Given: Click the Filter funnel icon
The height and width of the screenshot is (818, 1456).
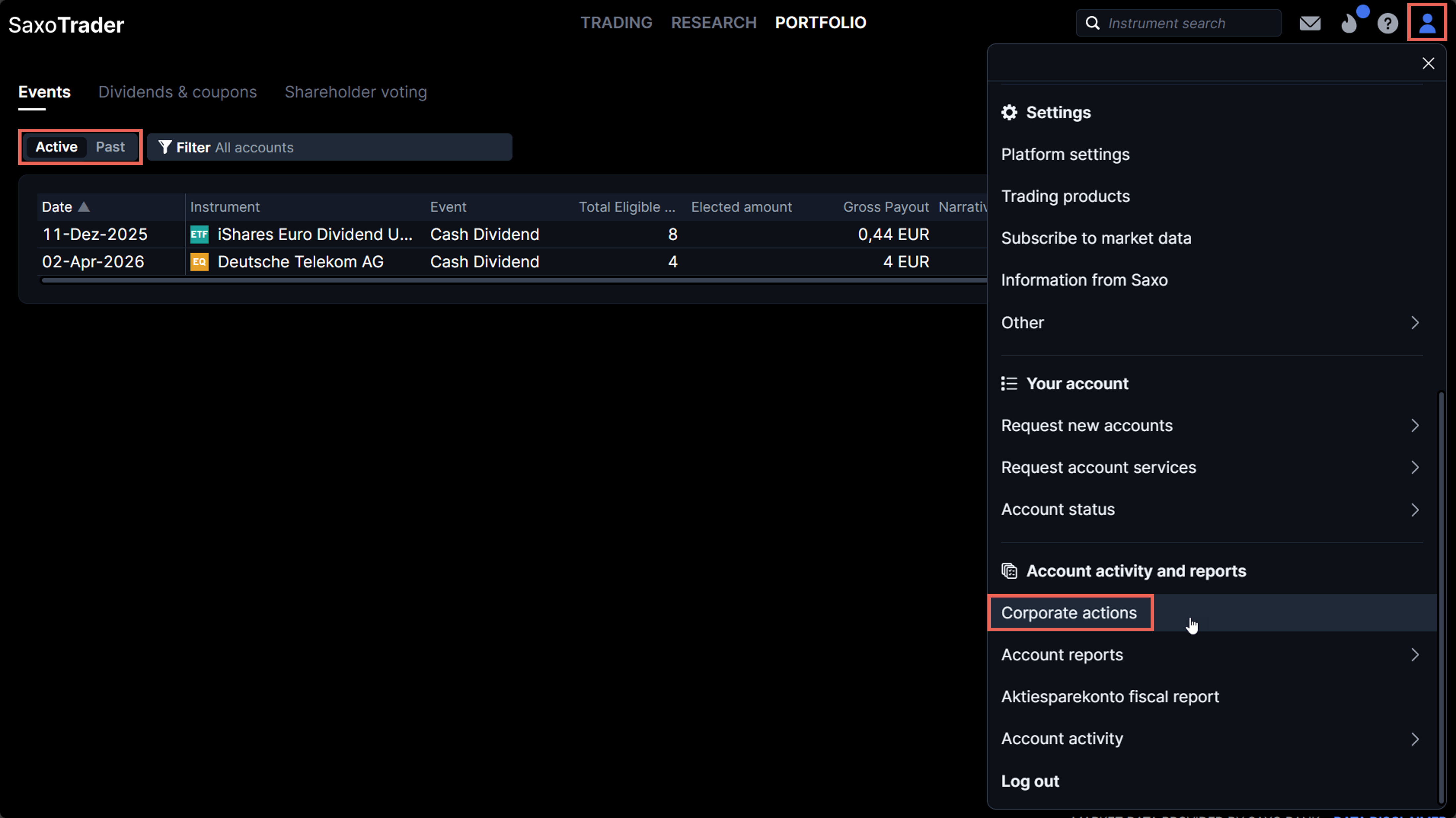Looking at the screenshot, I should pos(164,147).
